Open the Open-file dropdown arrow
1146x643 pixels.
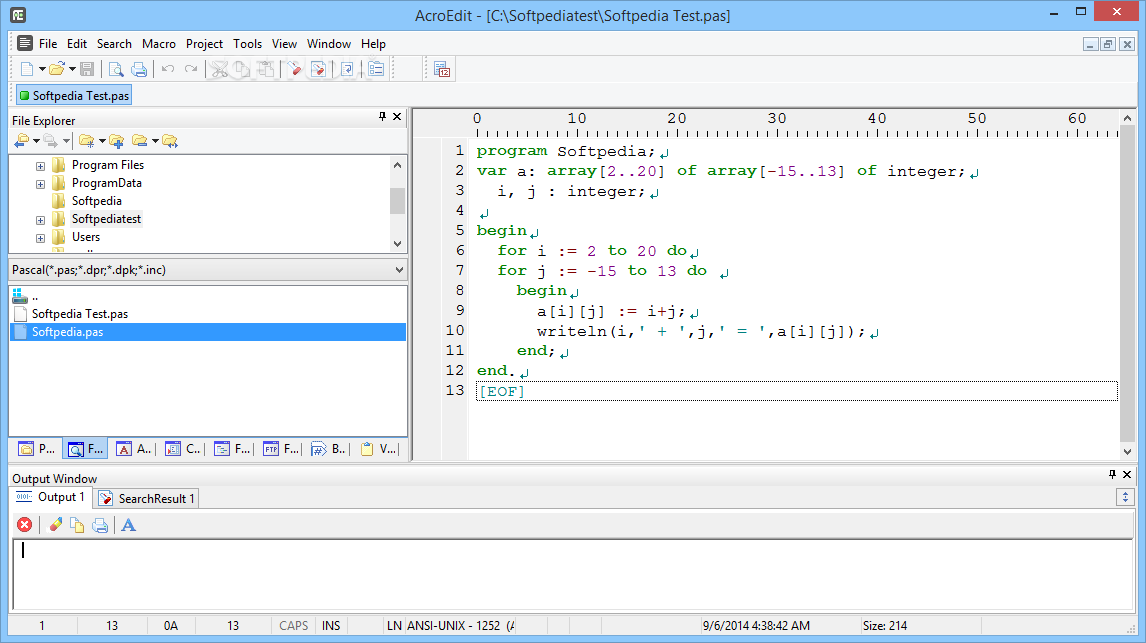(x=72, y=69)
